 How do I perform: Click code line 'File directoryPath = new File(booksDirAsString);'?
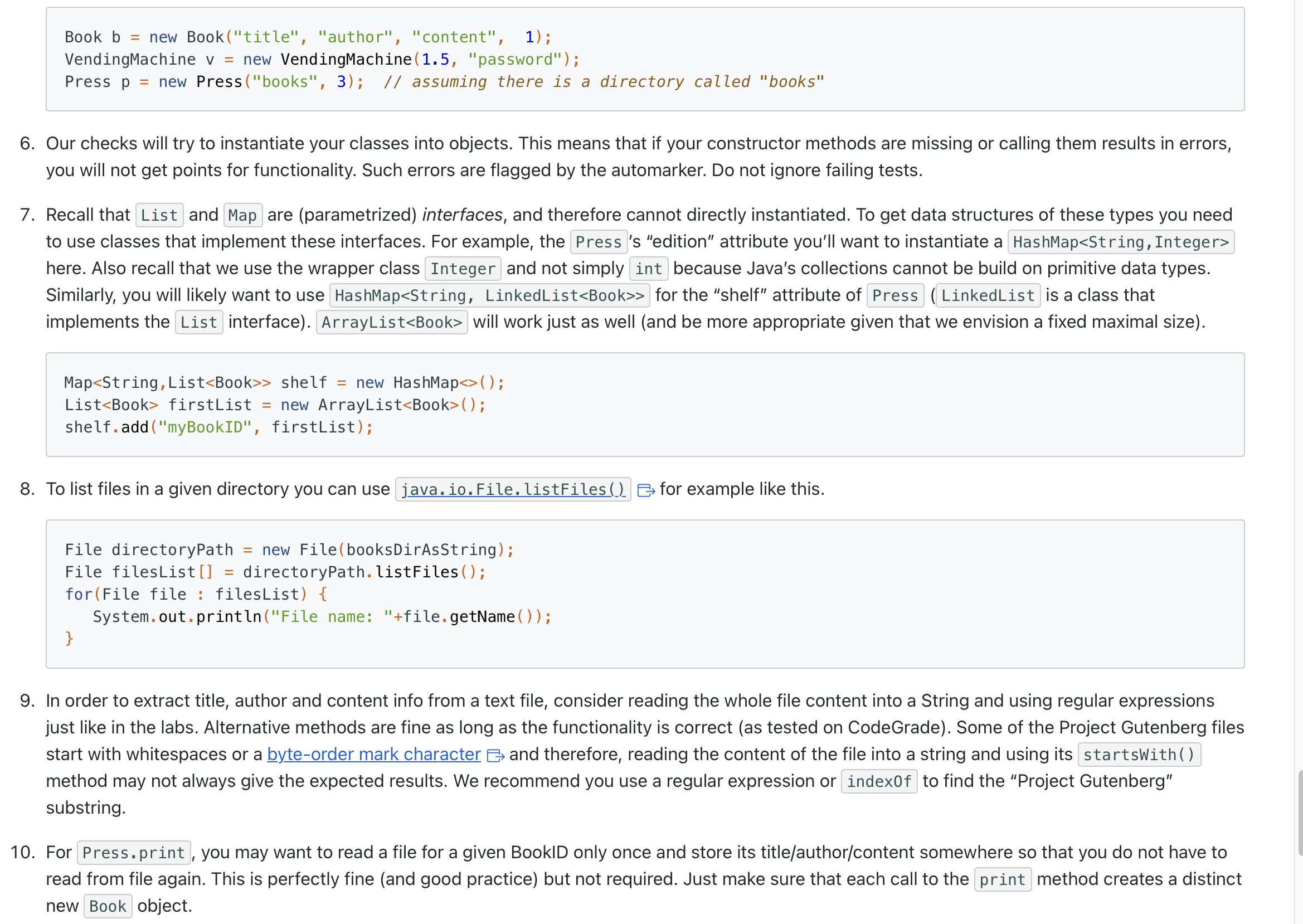[289, 549]
